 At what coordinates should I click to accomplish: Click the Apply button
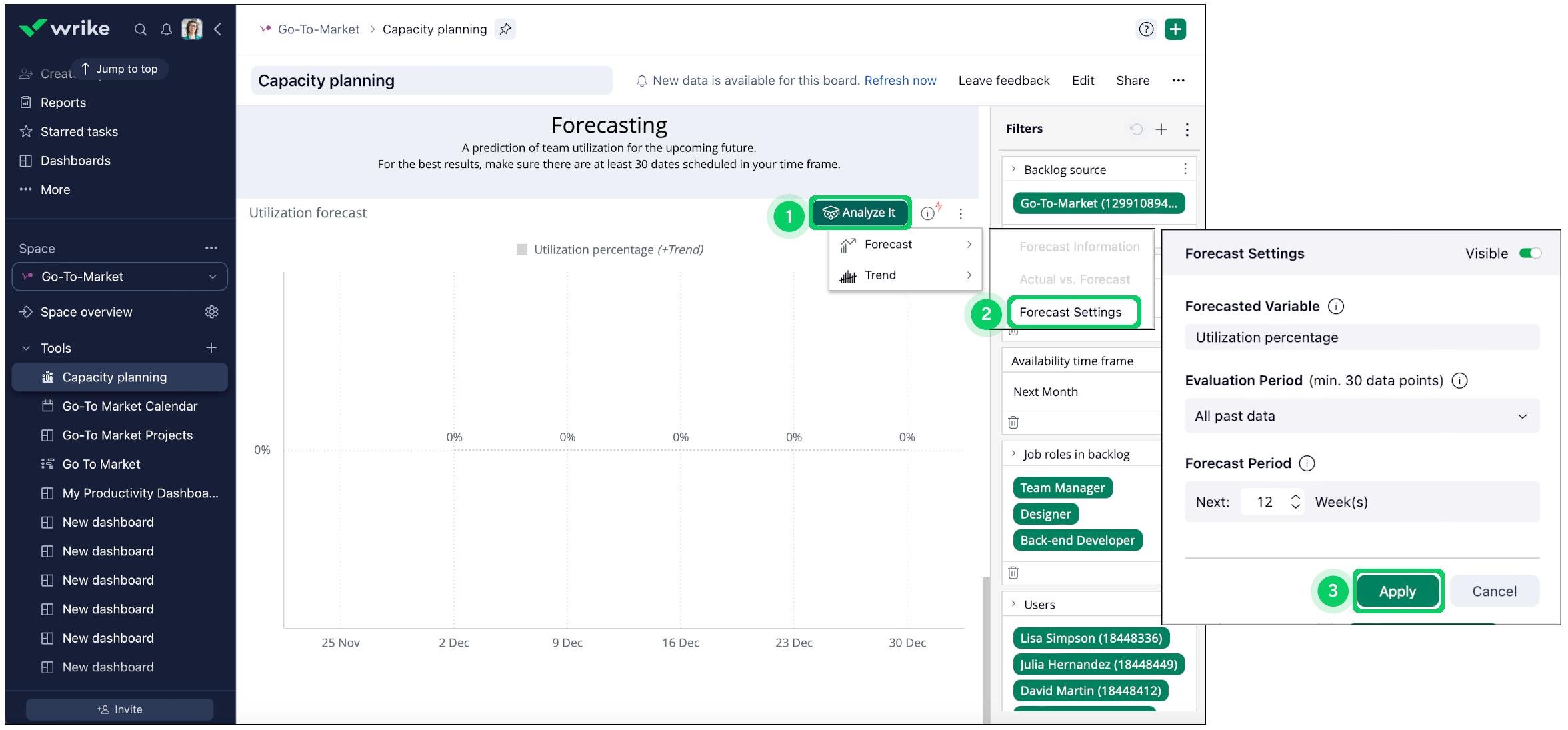tap(1397, 591)
